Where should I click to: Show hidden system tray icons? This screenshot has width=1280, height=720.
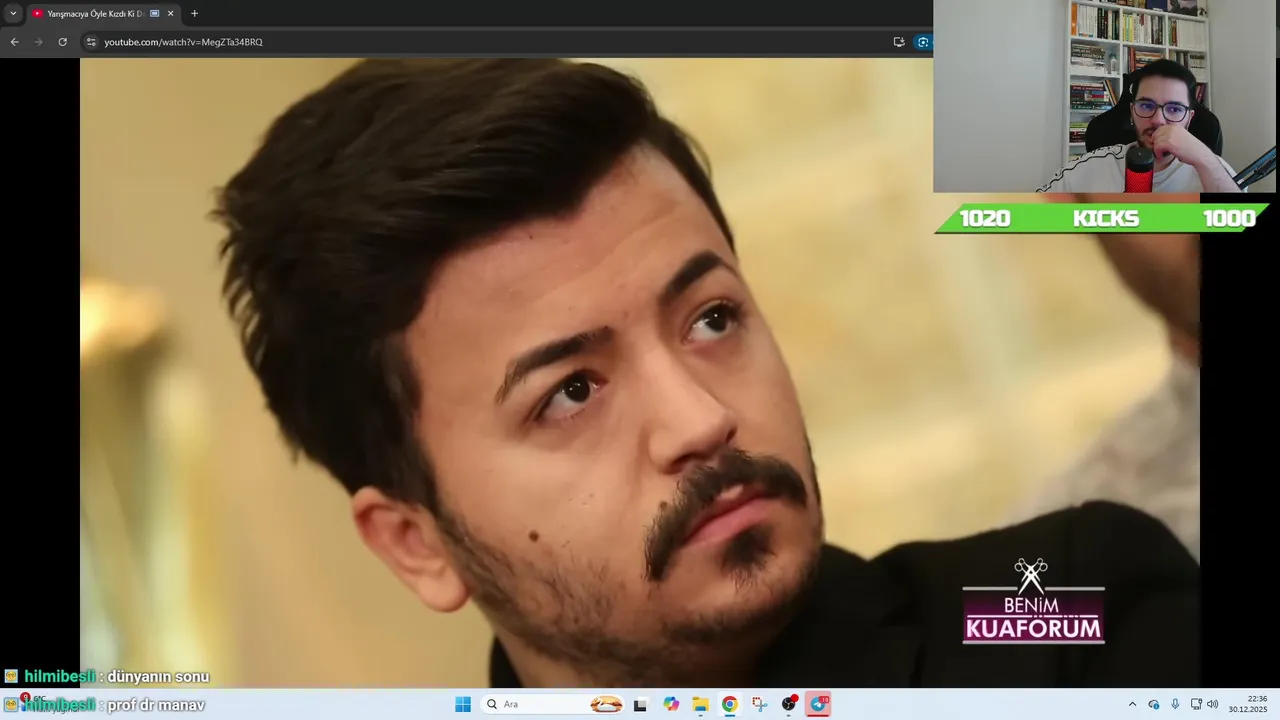click(1132, 704)
